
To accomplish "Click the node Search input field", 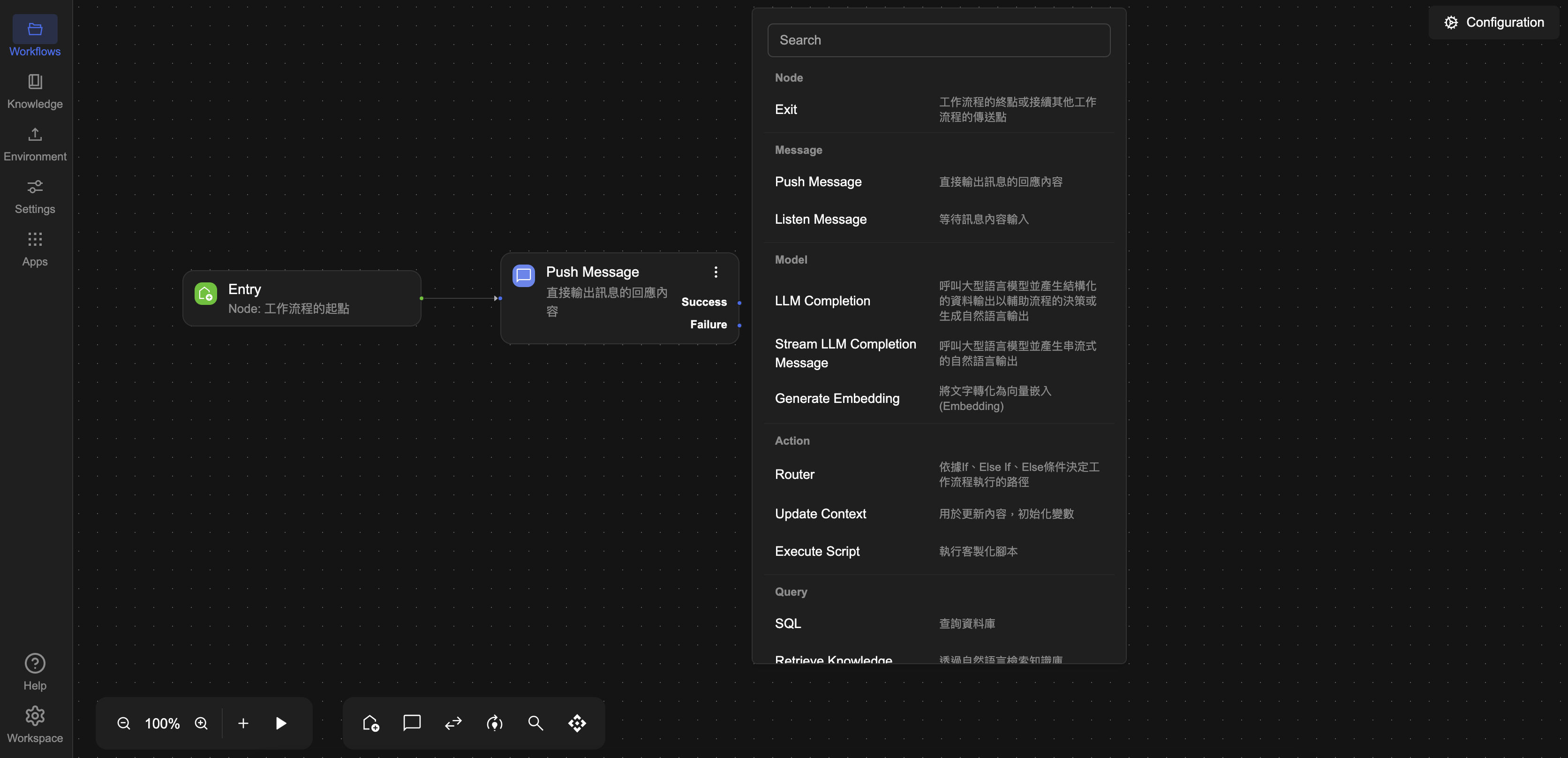I will coord(939,40).
